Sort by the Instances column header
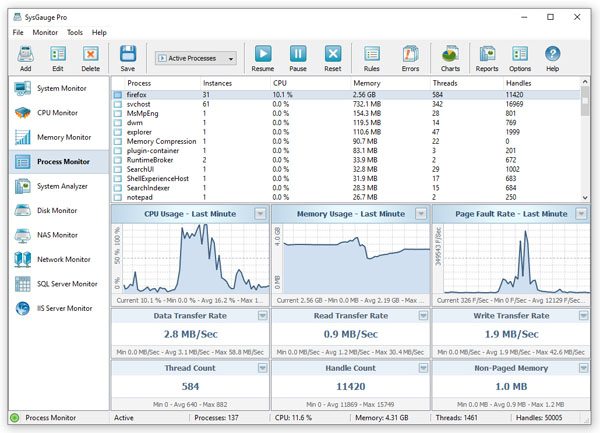 pyautogui.click(x=235, y=83)
